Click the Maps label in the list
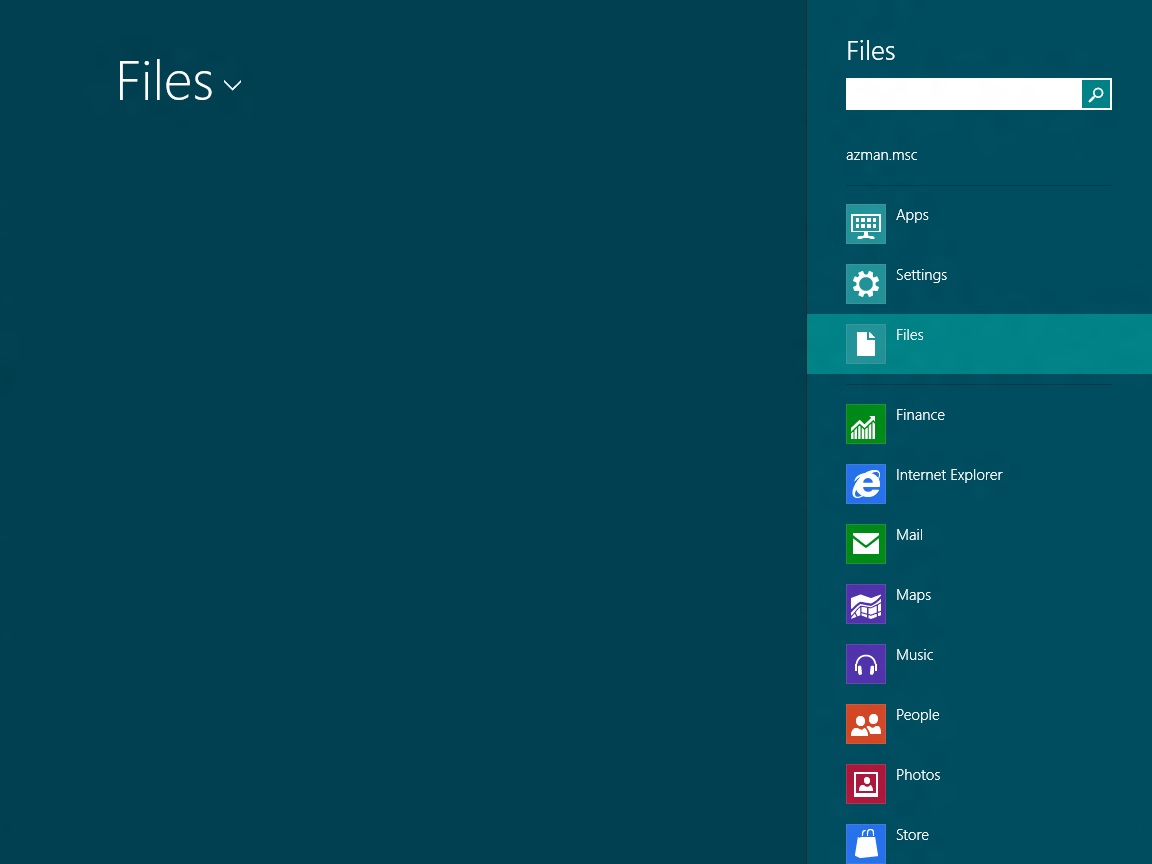Image resolution: width=1152 pixels, height=864 pixels. pos(913,595)
